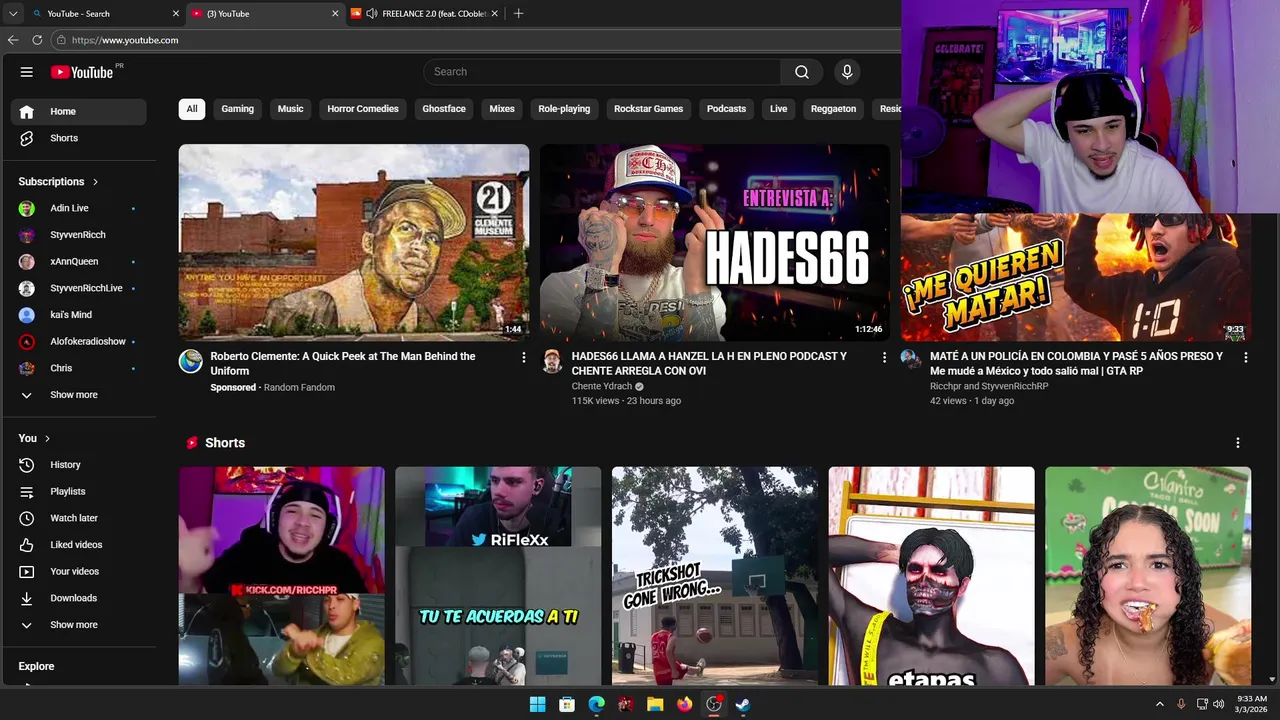Viewport: 1280px width, 720px height.
Task: Open the RiFleXx short
Action: 498,576
